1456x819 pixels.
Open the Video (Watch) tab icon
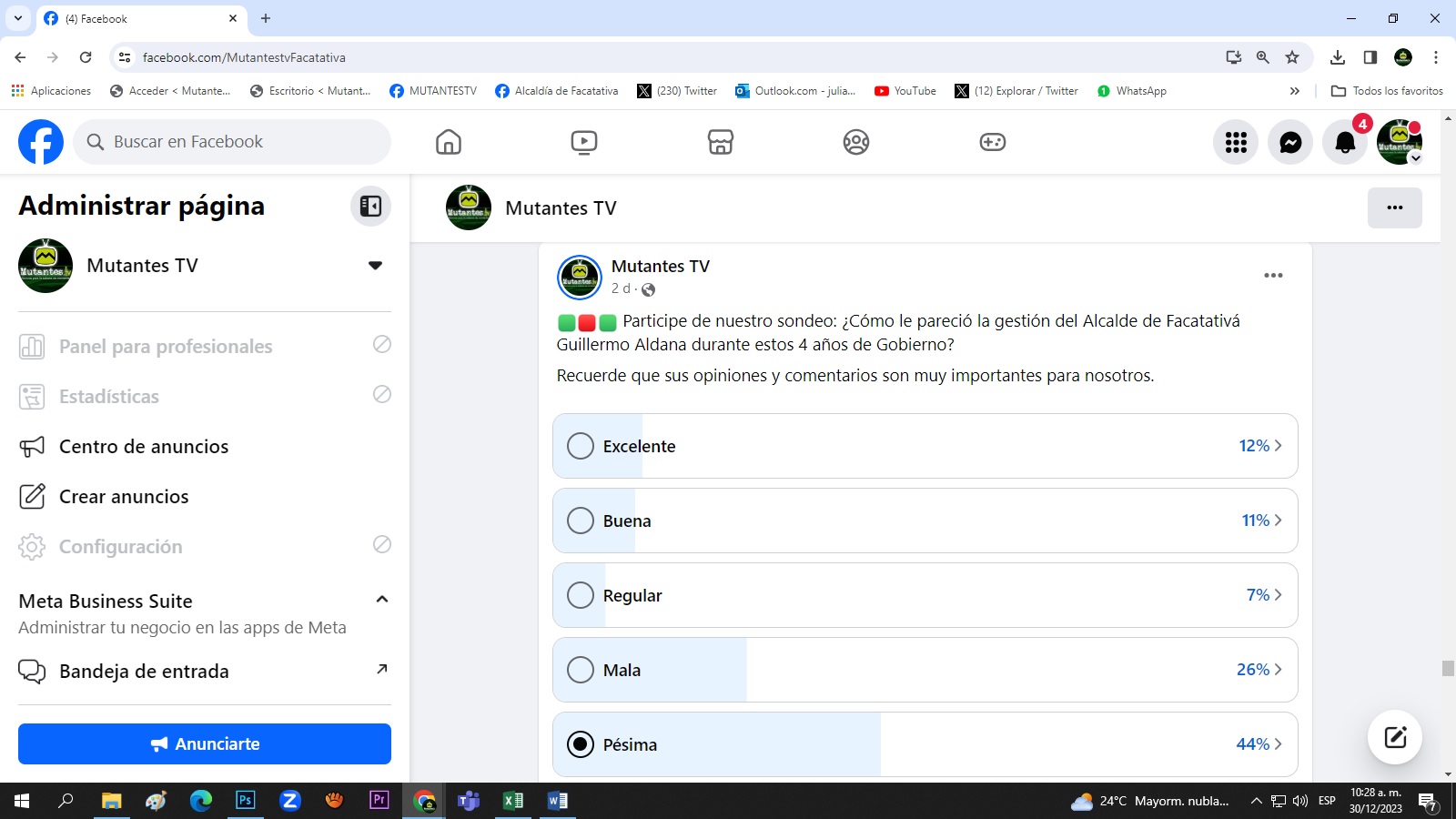coord(584,142)
